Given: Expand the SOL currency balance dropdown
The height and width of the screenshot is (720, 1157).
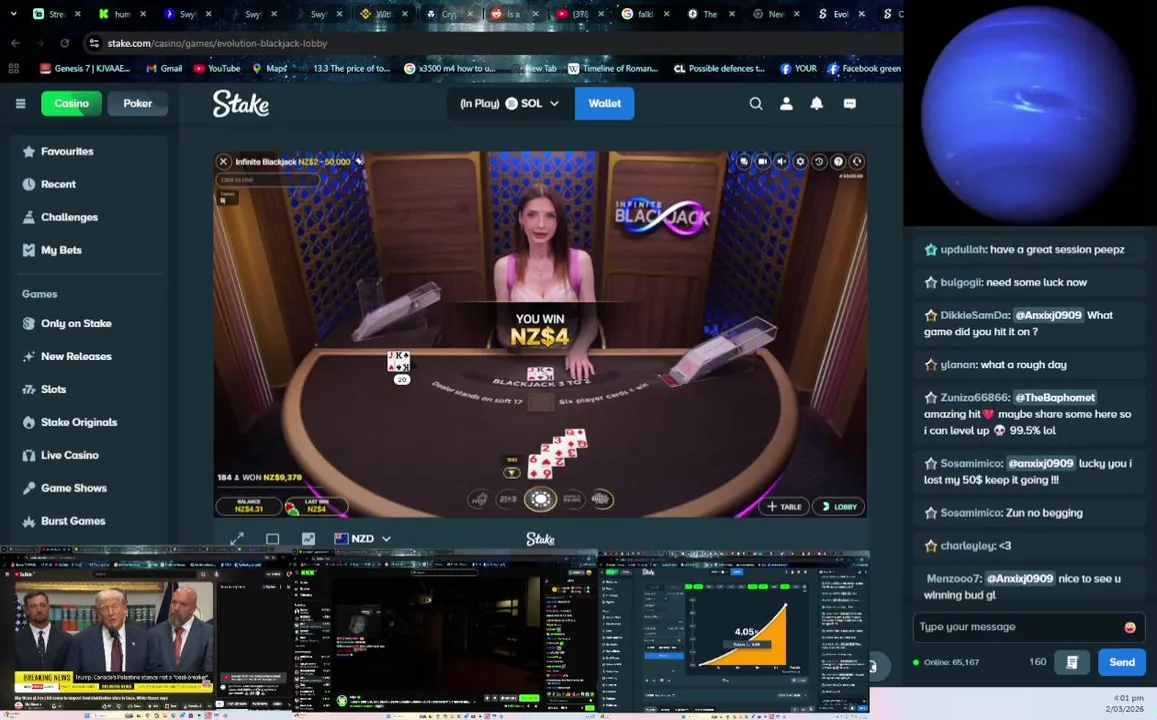Looking at the screenshot, I should click(509, 103).
